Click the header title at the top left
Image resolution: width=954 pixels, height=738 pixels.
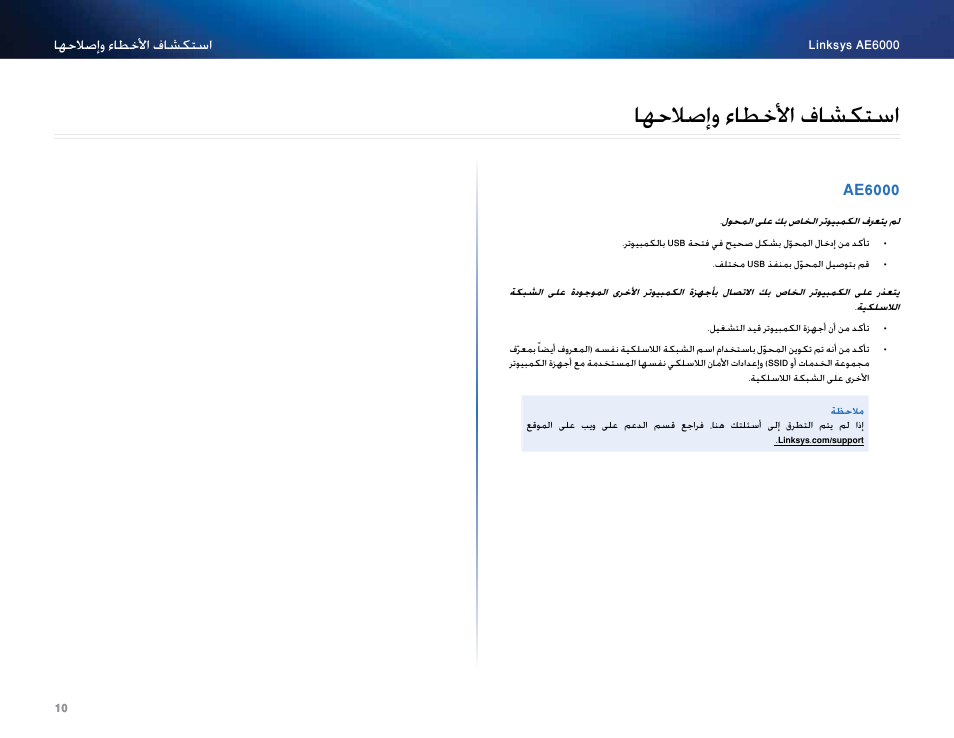133,45
